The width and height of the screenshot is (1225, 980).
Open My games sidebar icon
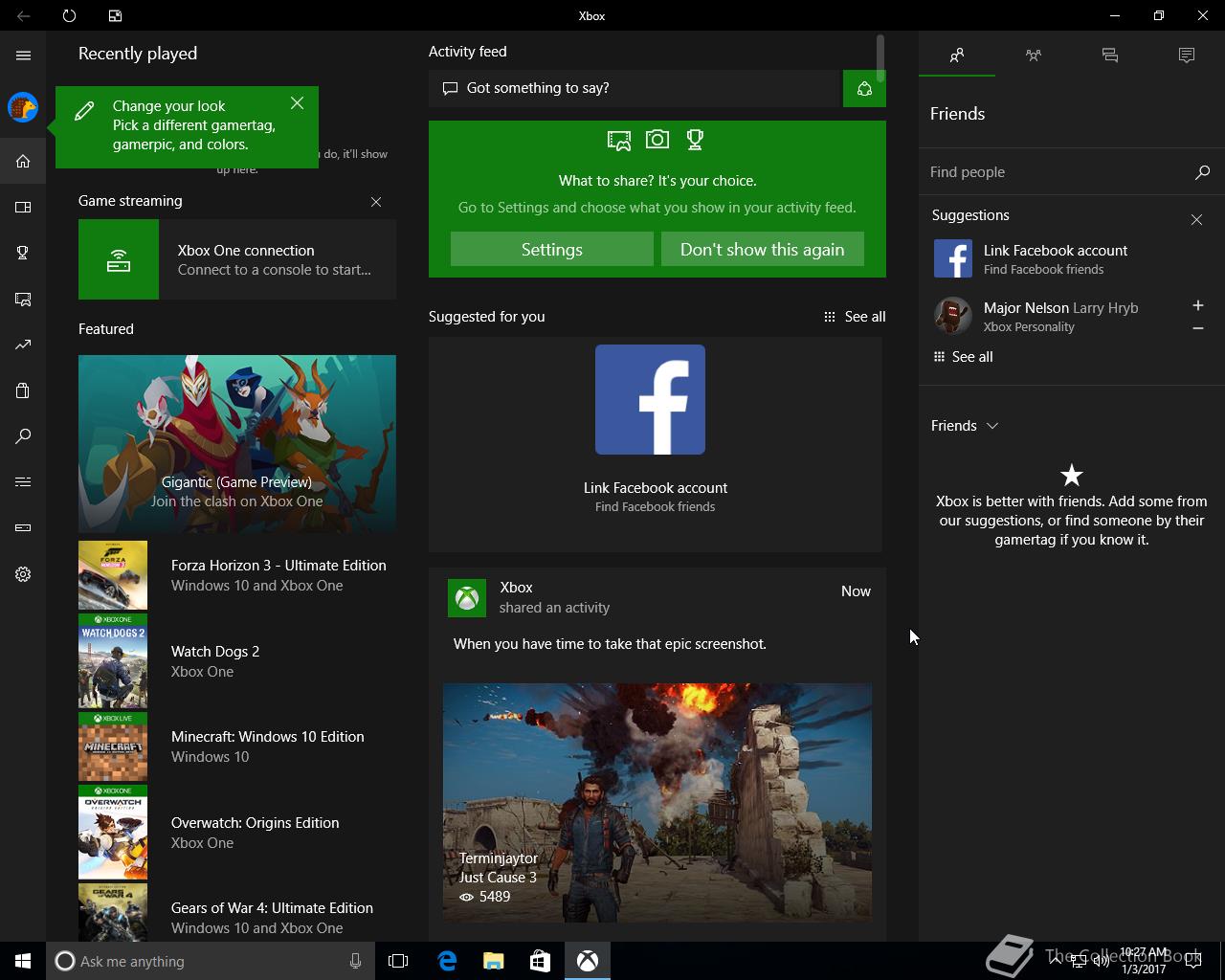[23, 207]
